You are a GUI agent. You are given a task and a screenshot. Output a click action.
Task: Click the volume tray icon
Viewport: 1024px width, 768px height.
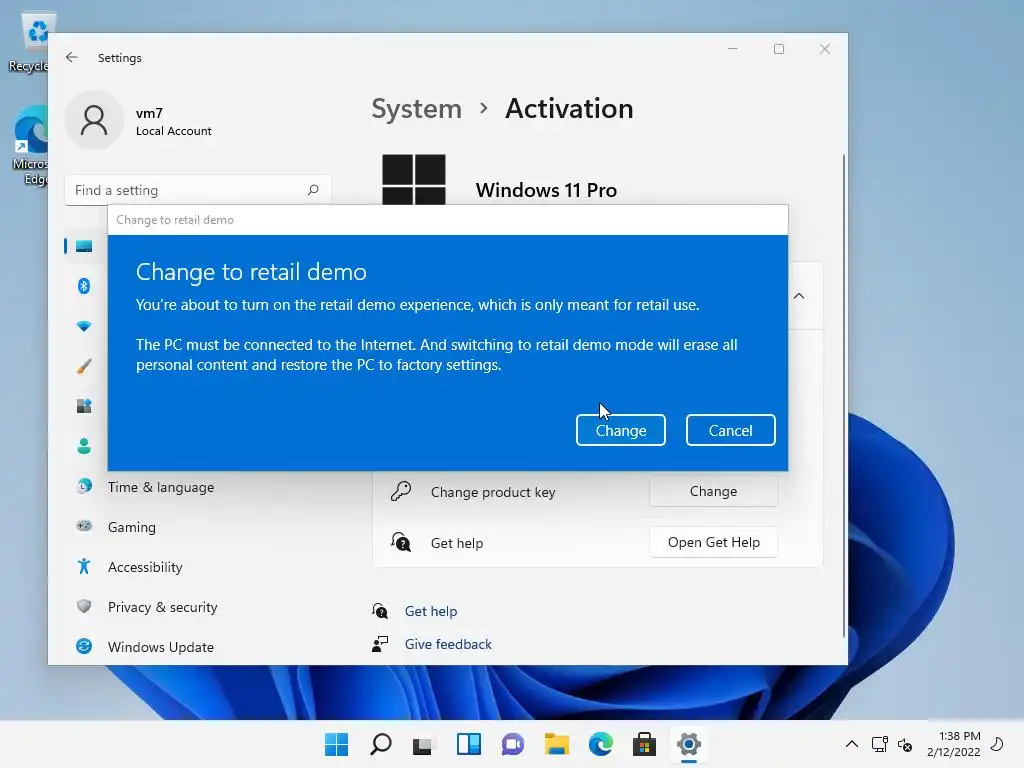tap(905, 744)
